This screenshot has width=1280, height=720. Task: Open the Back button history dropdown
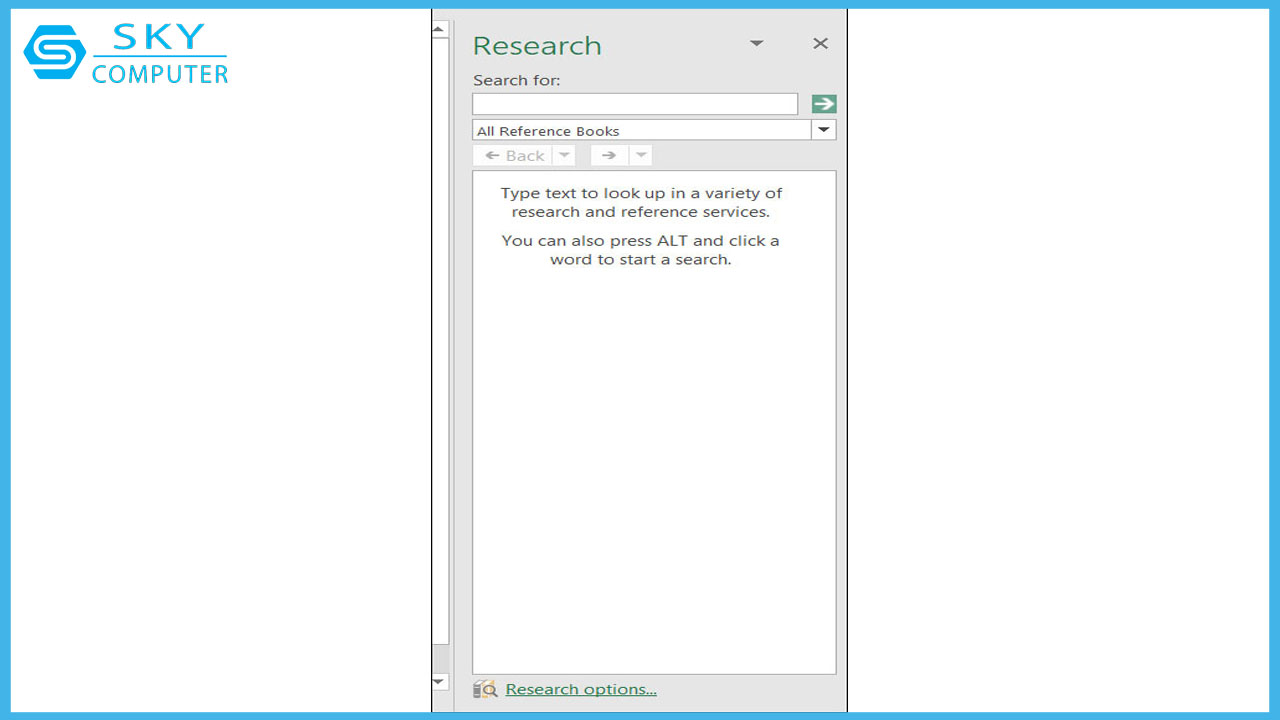(x=564, y=155)
